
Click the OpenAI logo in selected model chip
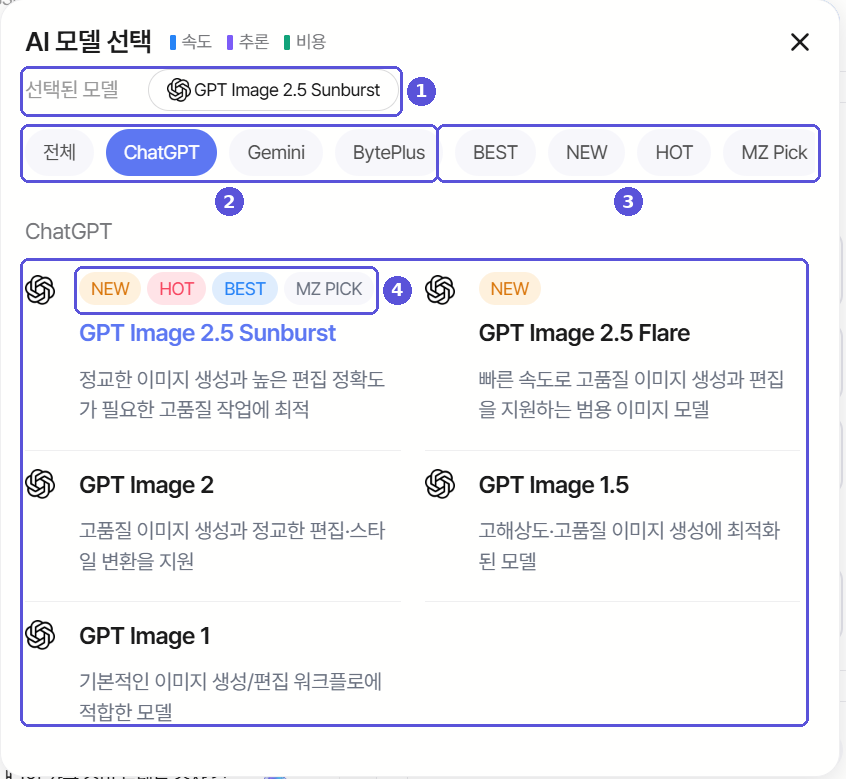[x=179, y=90]
